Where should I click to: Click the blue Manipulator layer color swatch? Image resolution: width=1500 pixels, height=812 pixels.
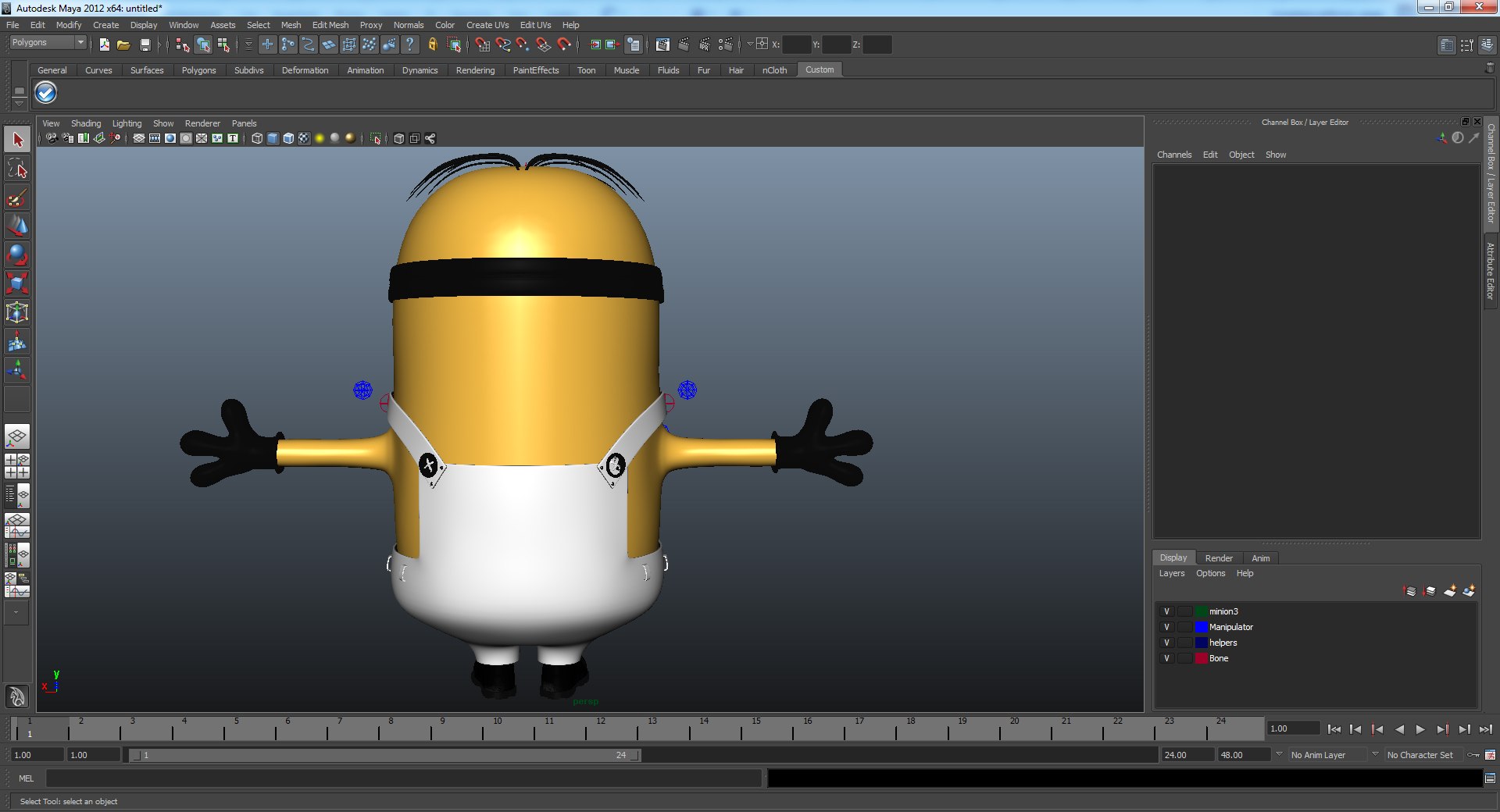[1202, 627]
